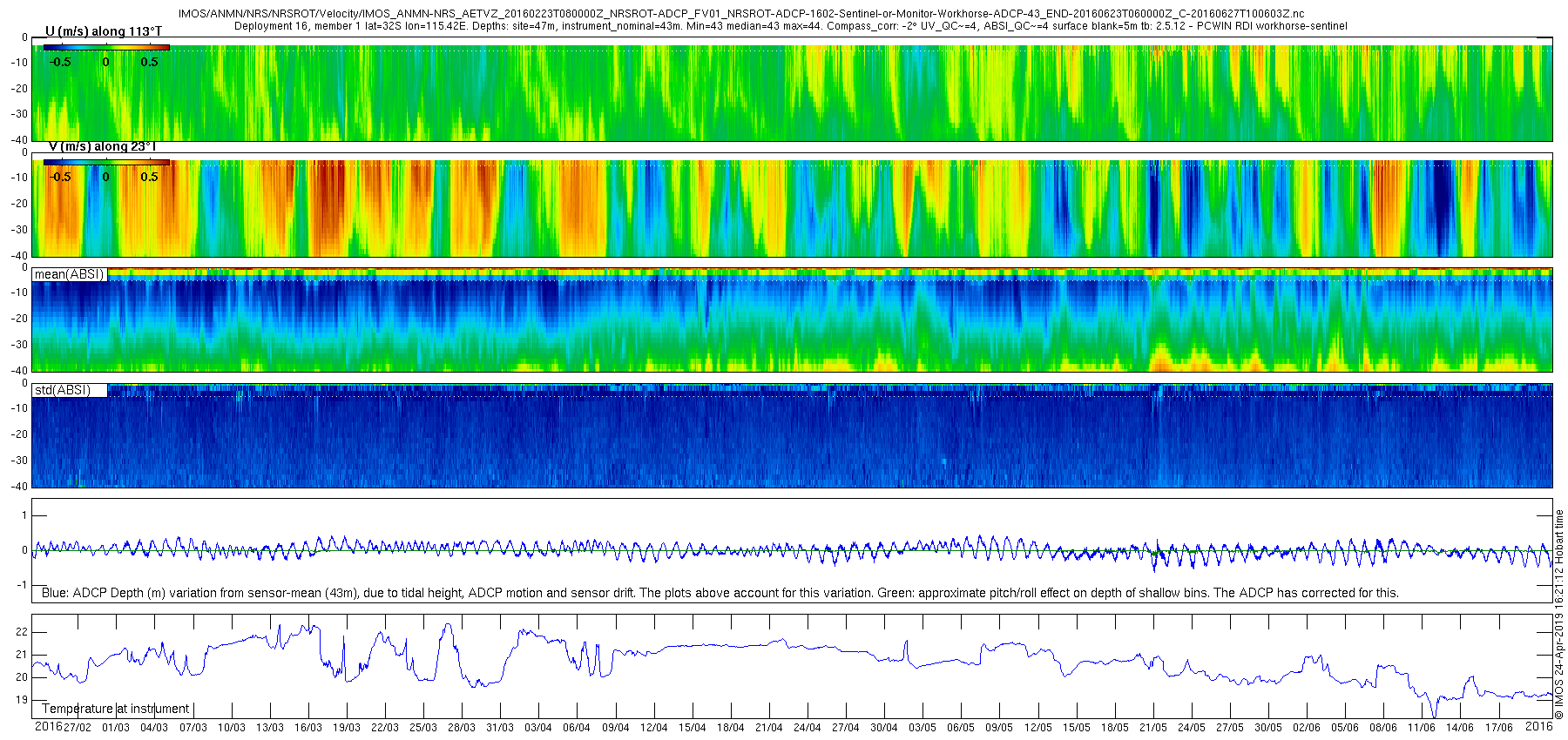Select the 'Deployment 16, member 1' subtitle line
The height and width of the screenshot is (740, 1568).
(790, 26)
